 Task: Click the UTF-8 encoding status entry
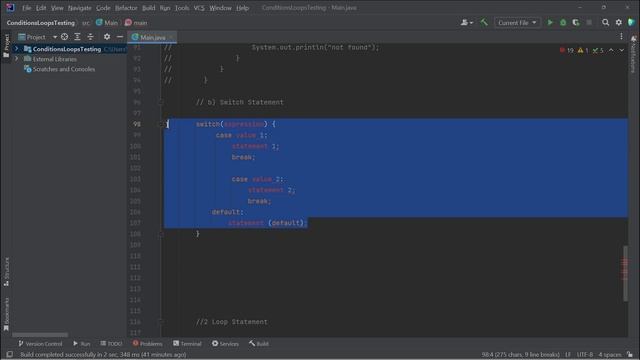(585, 355)
